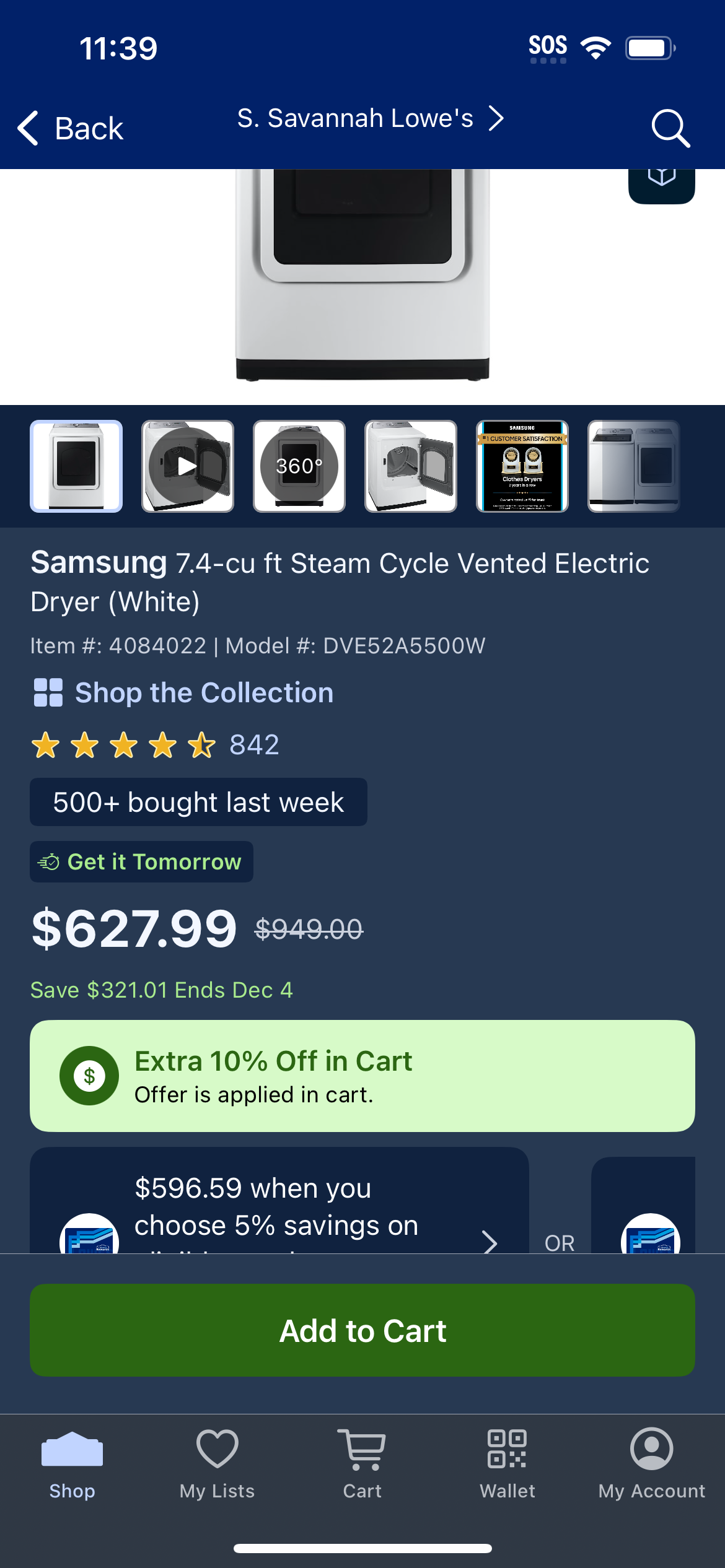725x1568 pixels.
Task: Add the dryer to cart
Action: pyautogui.click(x=362, y=1331)
